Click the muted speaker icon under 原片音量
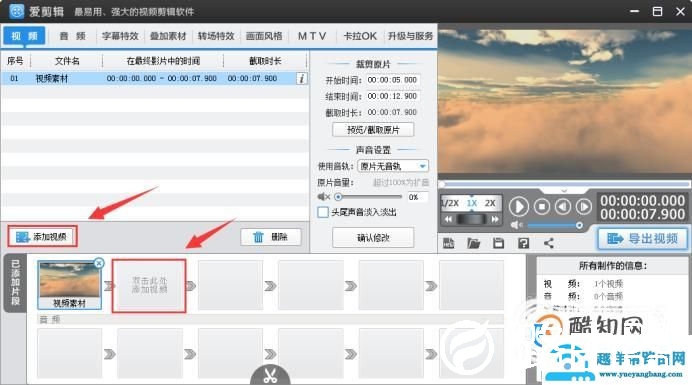692x385 pixels. tap(323, 197)
